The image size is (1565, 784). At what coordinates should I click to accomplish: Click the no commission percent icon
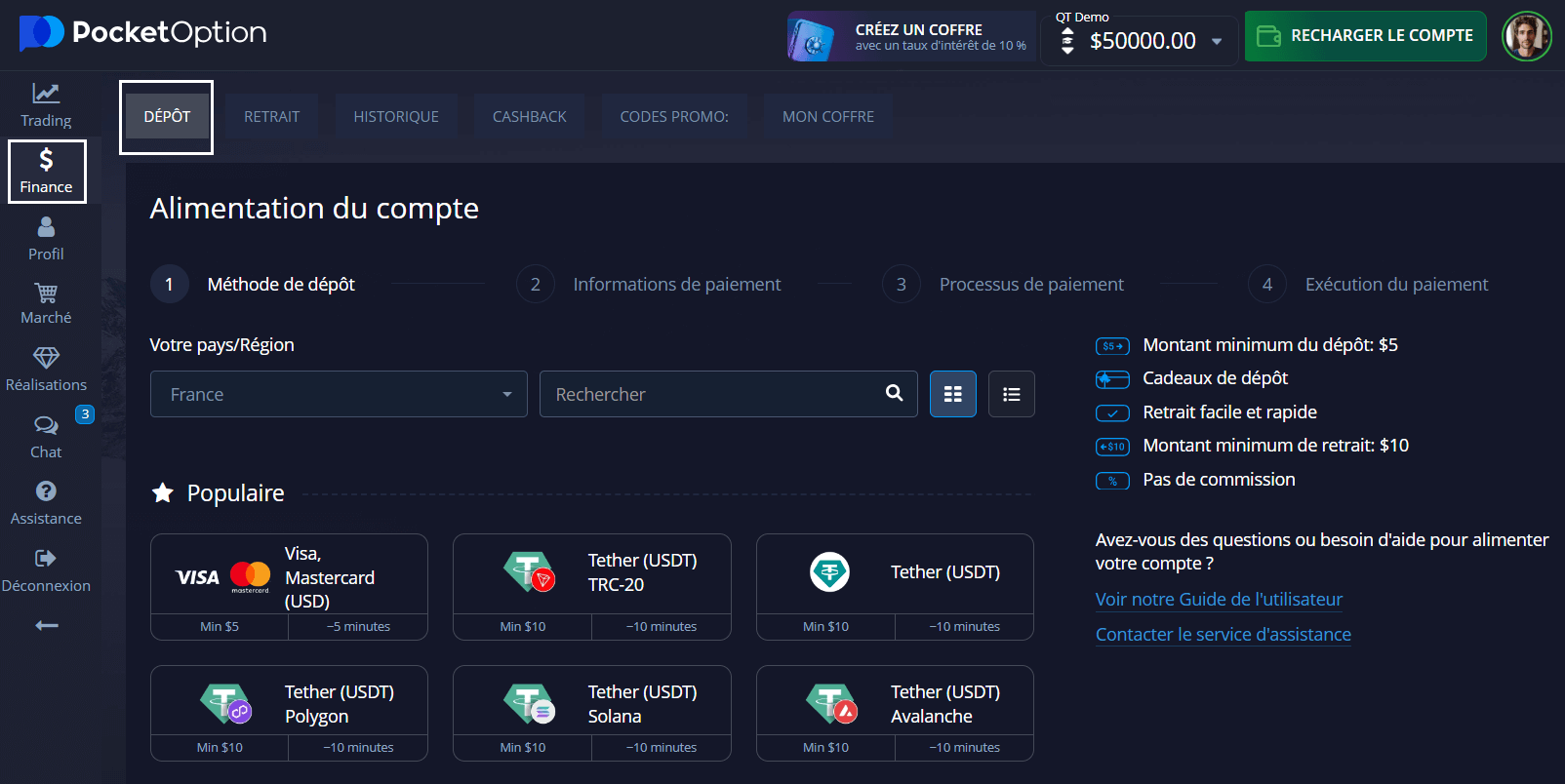(1112, 481)
